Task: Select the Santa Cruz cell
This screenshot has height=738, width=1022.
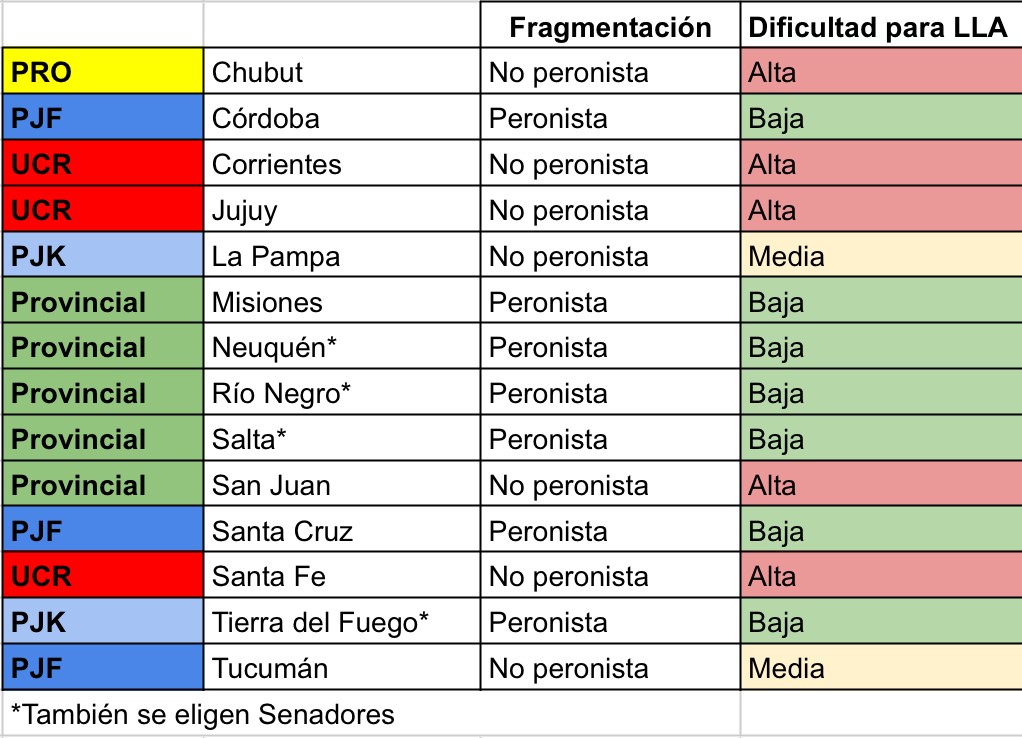Action: point(341,531)
